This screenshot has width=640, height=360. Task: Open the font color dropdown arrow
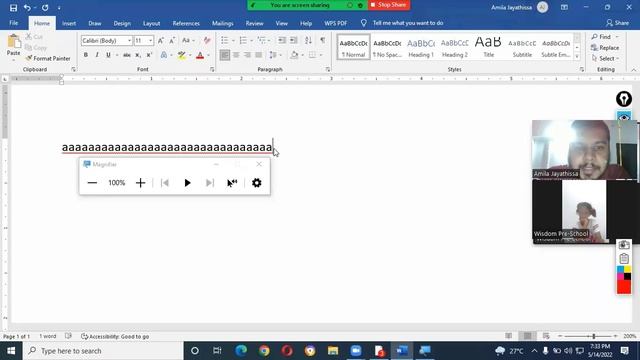coord(208,55)
